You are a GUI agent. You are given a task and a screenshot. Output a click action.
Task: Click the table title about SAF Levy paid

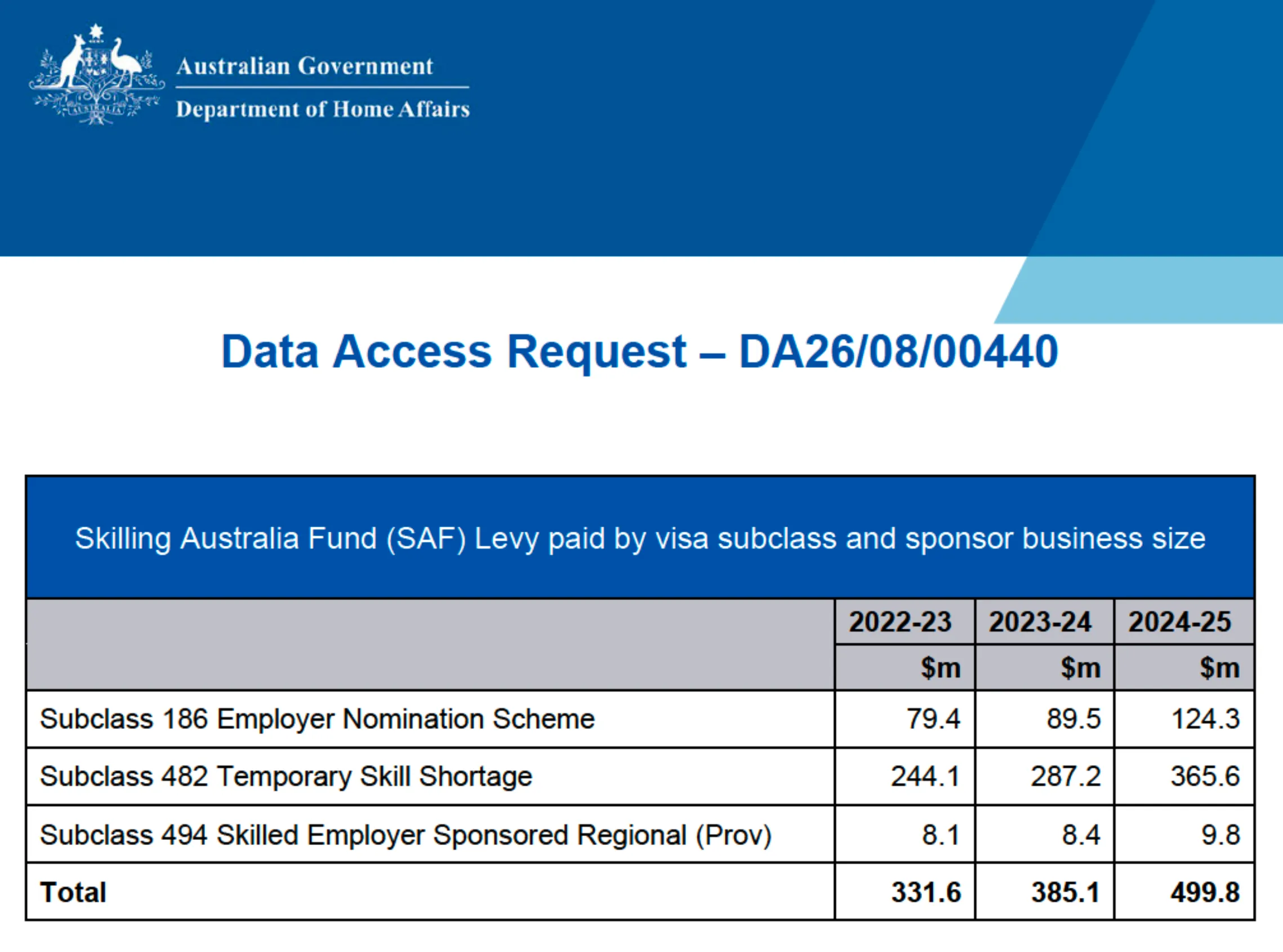click(x=640, y=539)
